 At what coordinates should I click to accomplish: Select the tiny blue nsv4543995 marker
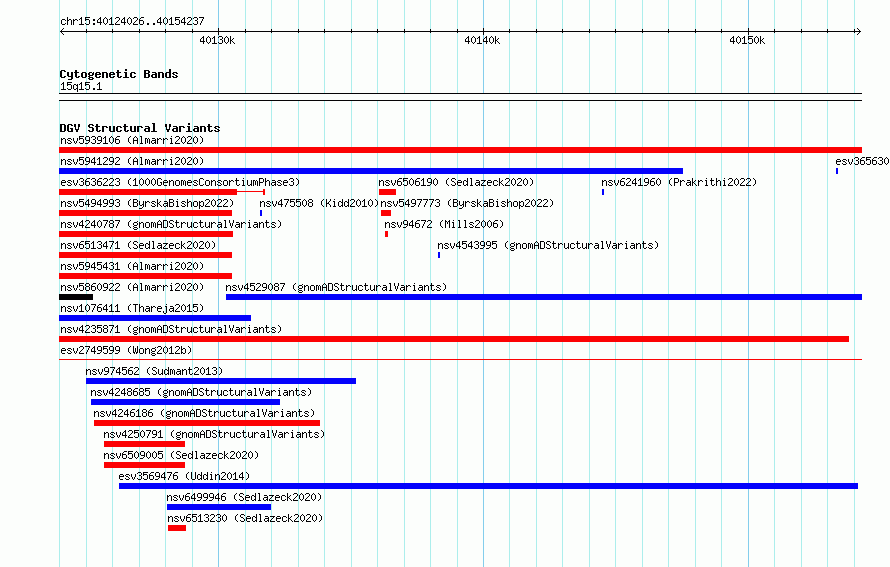tap(439, 255)
